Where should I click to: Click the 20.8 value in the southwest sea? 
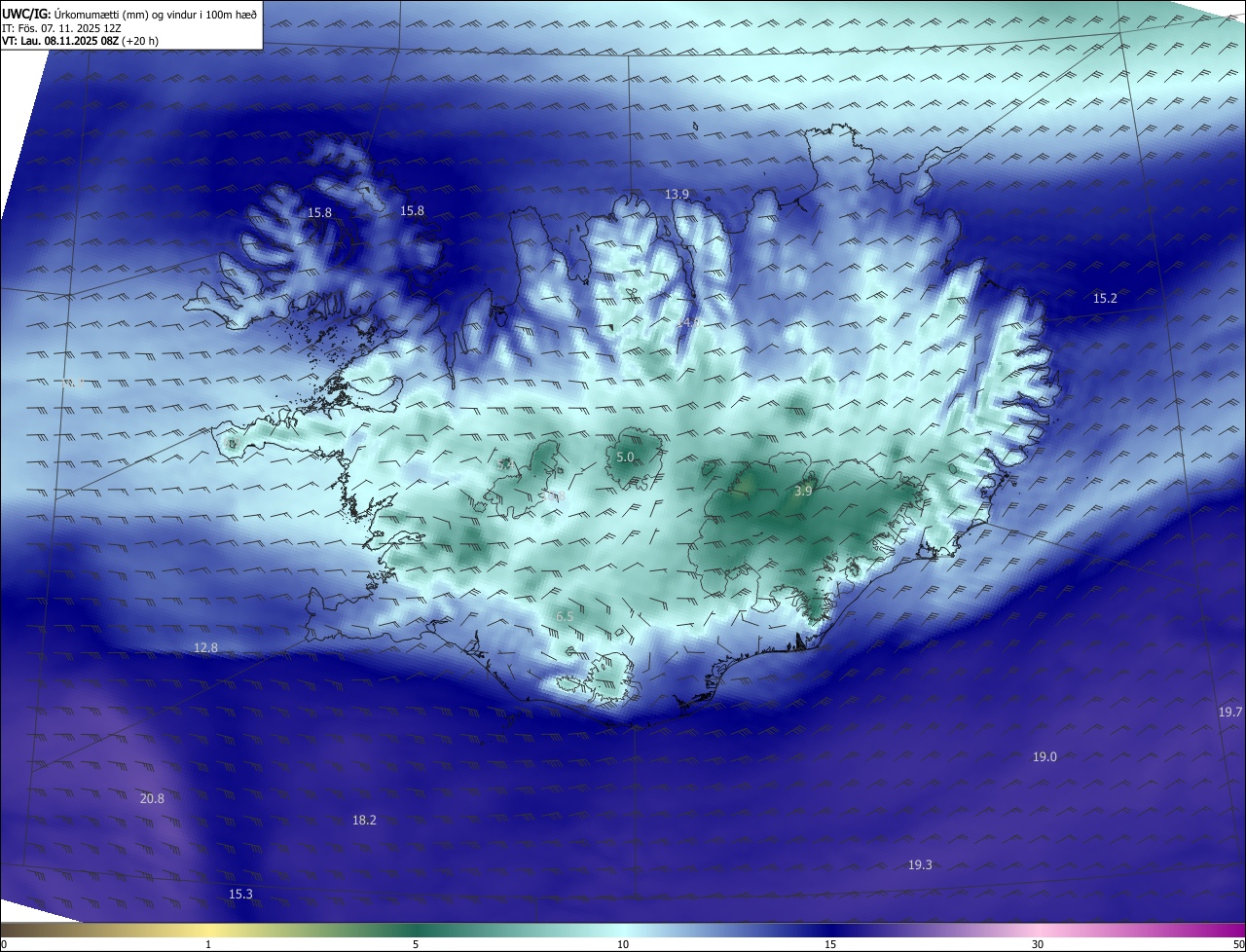(x=152, y=798)
